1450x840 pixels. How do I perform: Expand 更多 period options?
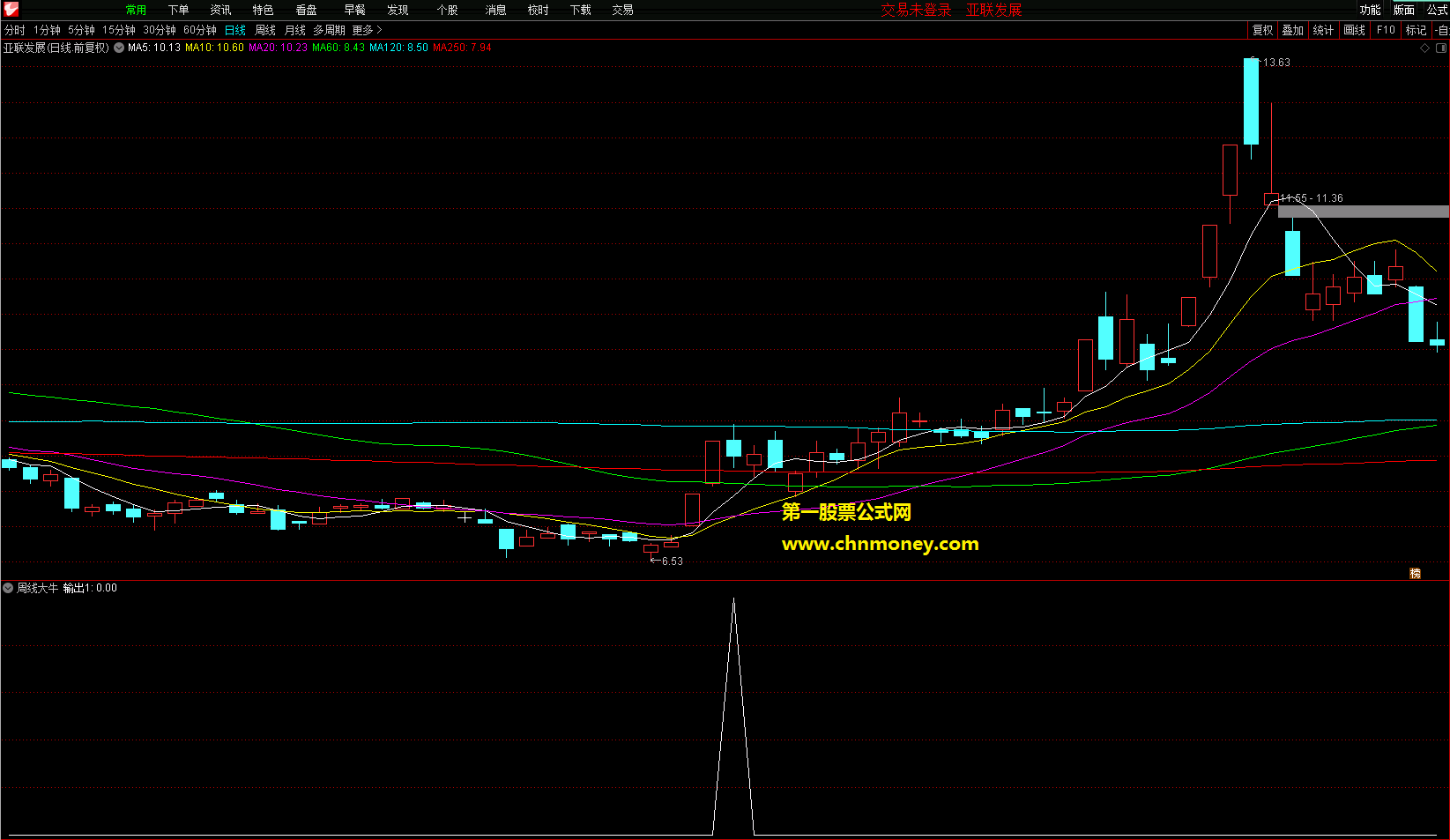pos(367,30)
